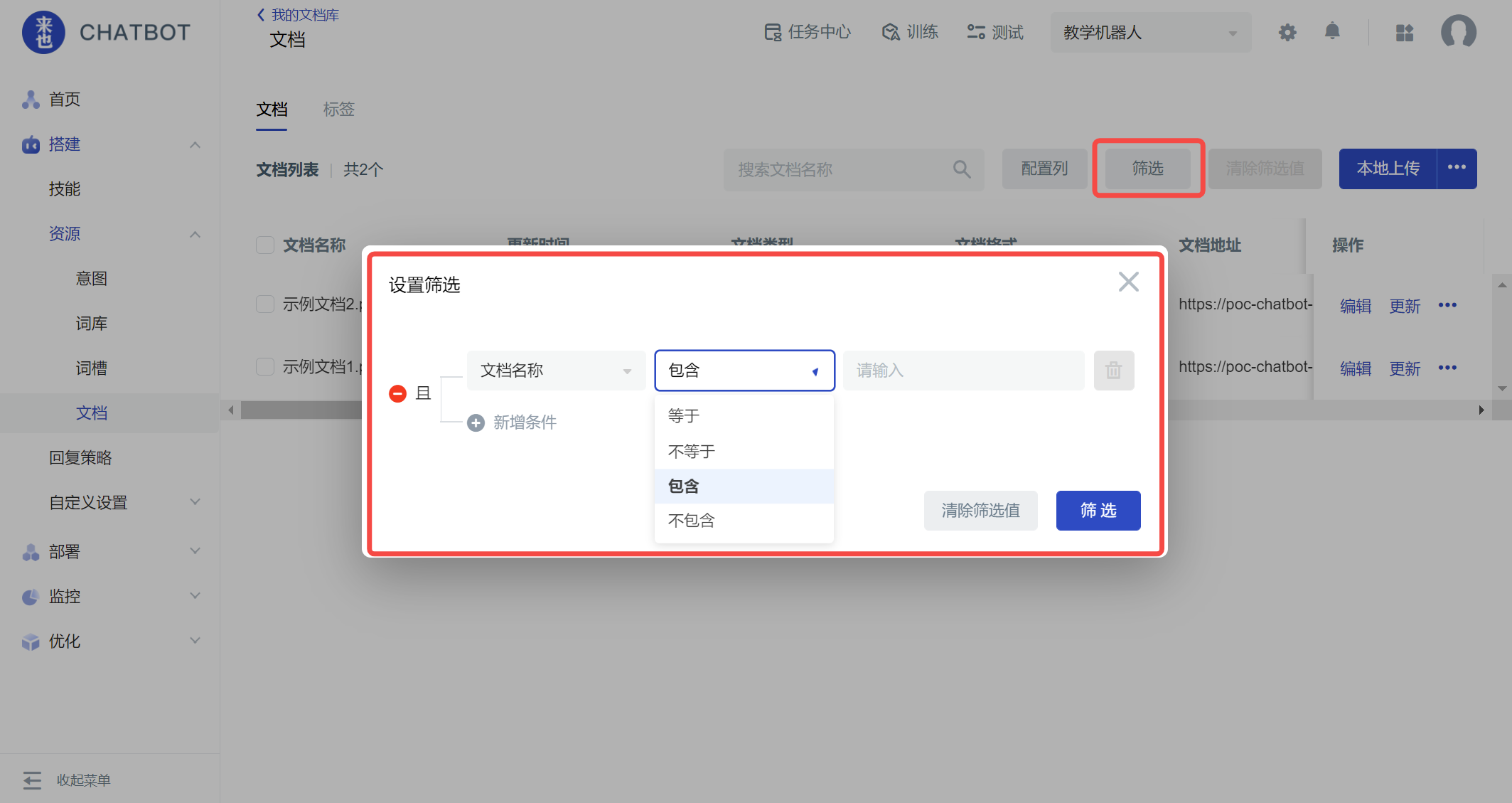Click the 监控 pie chart icon
Image resolution: width=1512 pixels, height=803 pixels.
tap(31, 597)
